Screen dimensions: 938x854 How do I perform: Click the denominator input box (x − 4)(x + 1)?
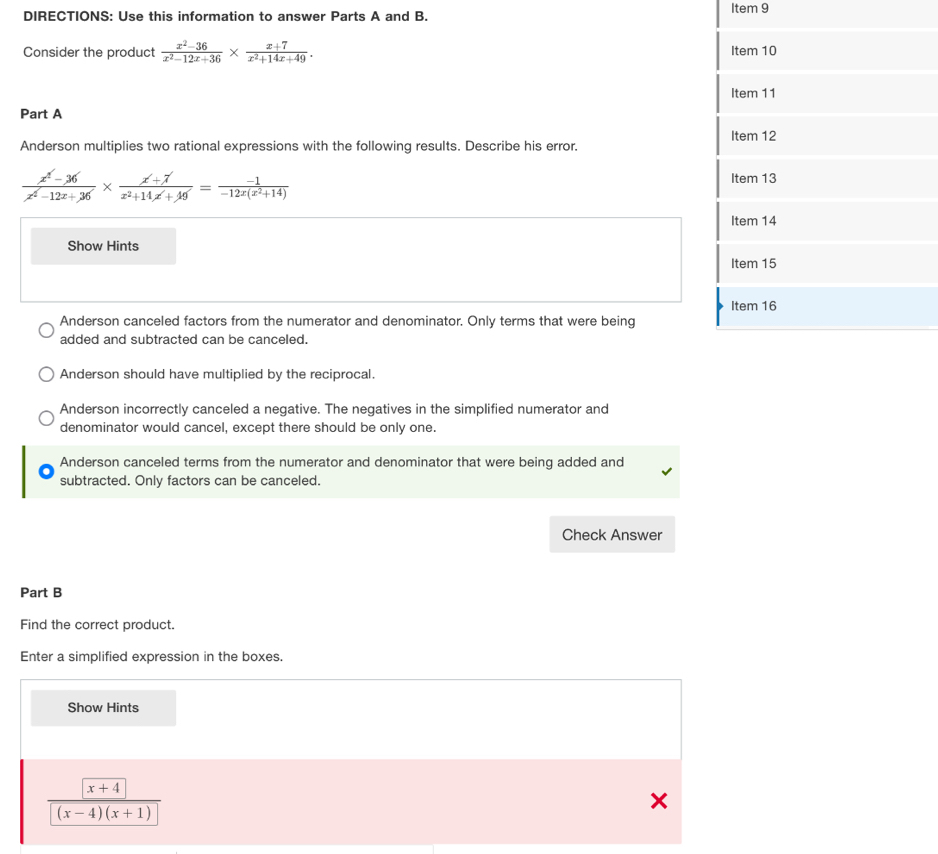coord(104,813)
